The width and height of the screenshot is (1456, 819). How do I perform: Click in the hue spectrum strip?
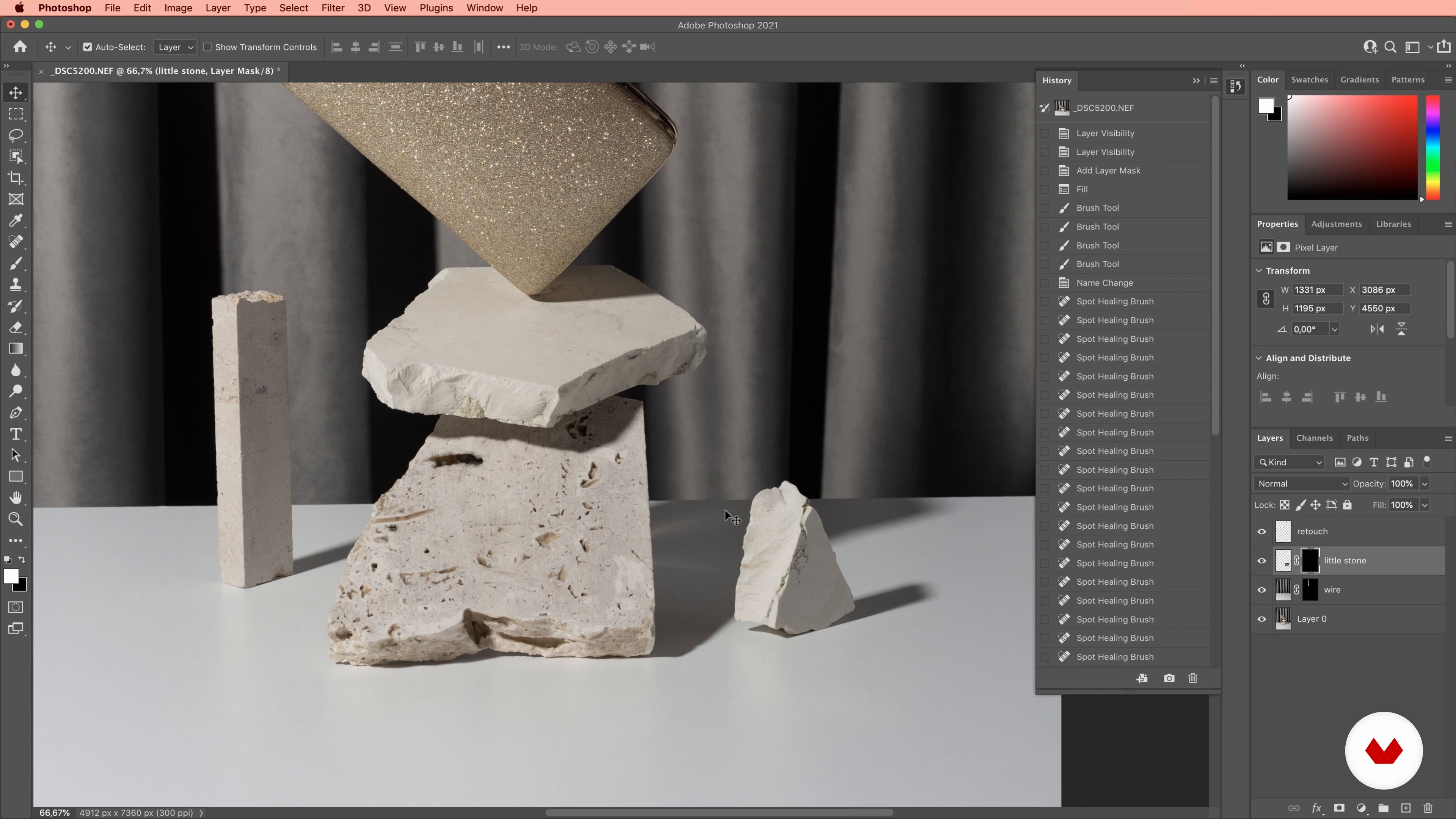pyautogui.click(x=1432, y=147)
